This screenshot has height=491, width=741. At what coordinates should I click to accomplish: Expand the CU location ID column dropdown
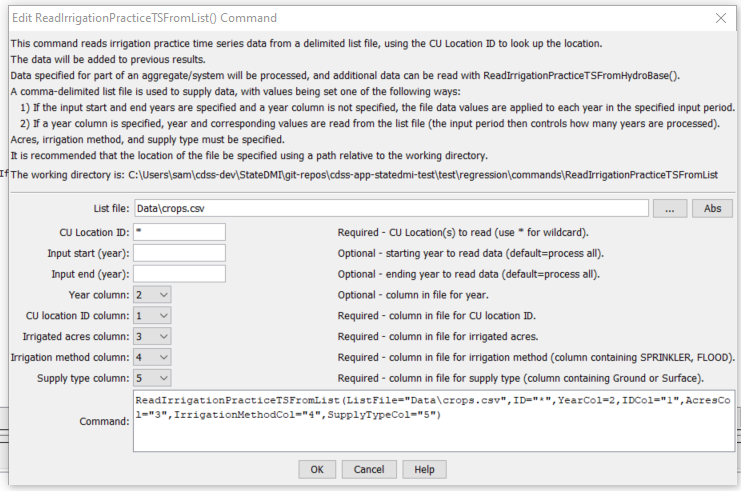click(x=152, y=316)
